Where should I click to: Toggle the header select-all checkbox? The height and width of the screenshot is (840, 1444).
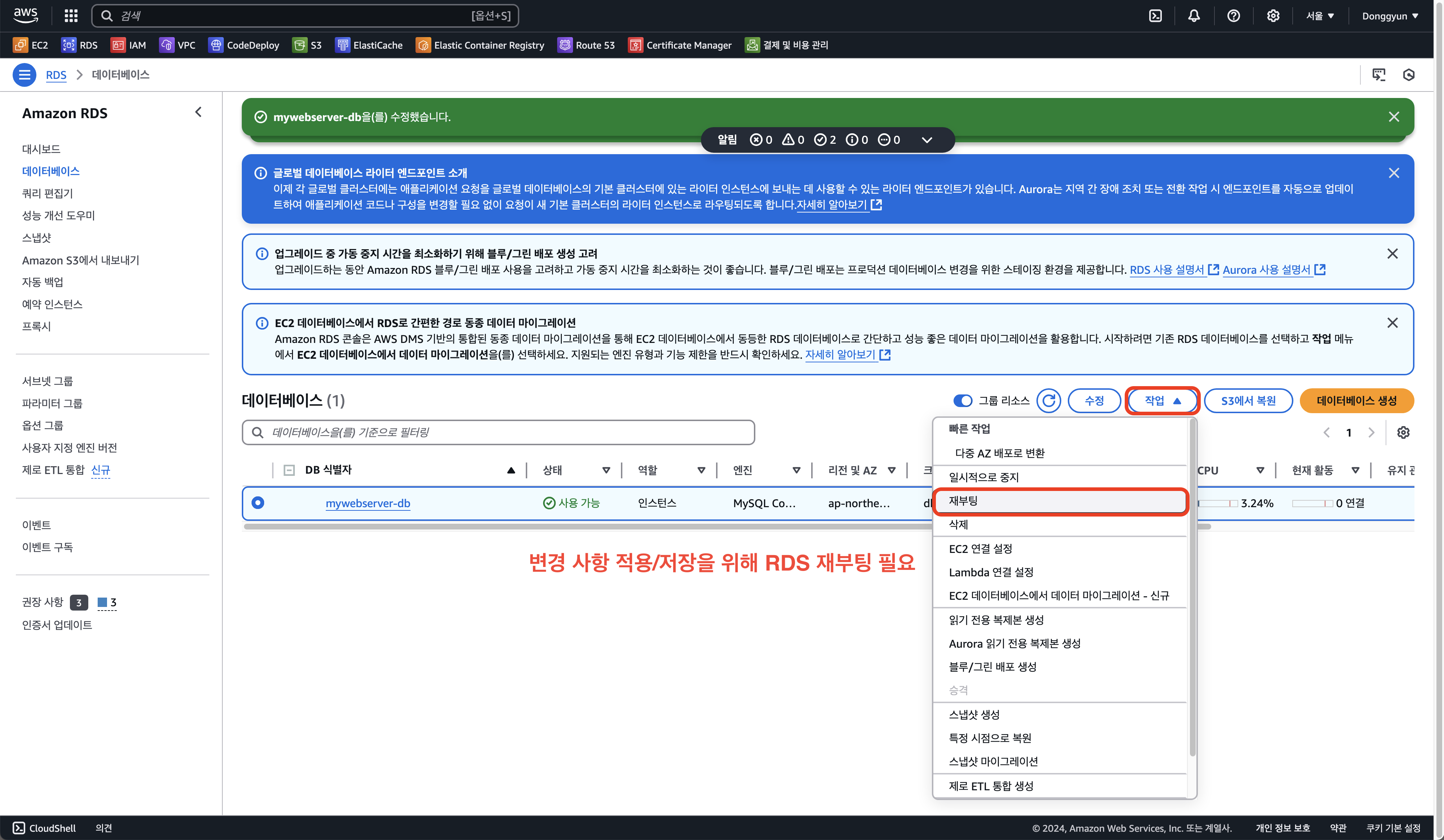click(289, 470)
